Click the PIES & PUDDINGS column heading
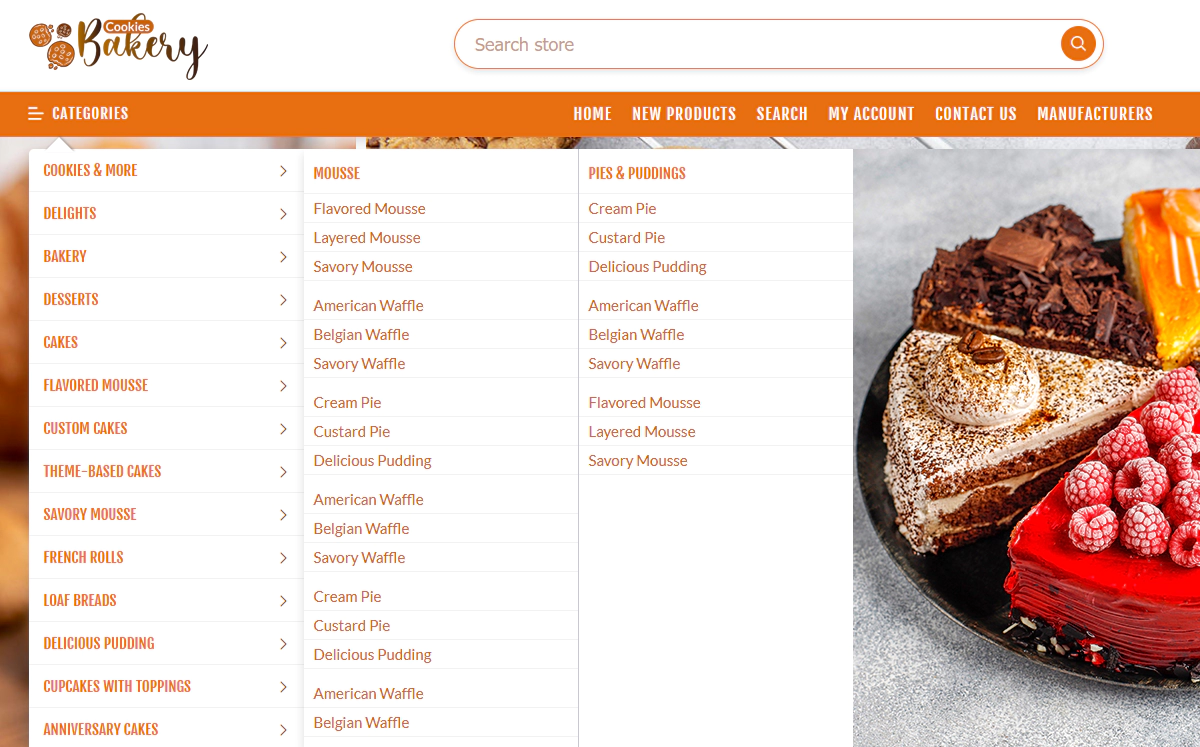This screenshot has height=747, width=1200. pyautogui.click(x=637, y=173)
